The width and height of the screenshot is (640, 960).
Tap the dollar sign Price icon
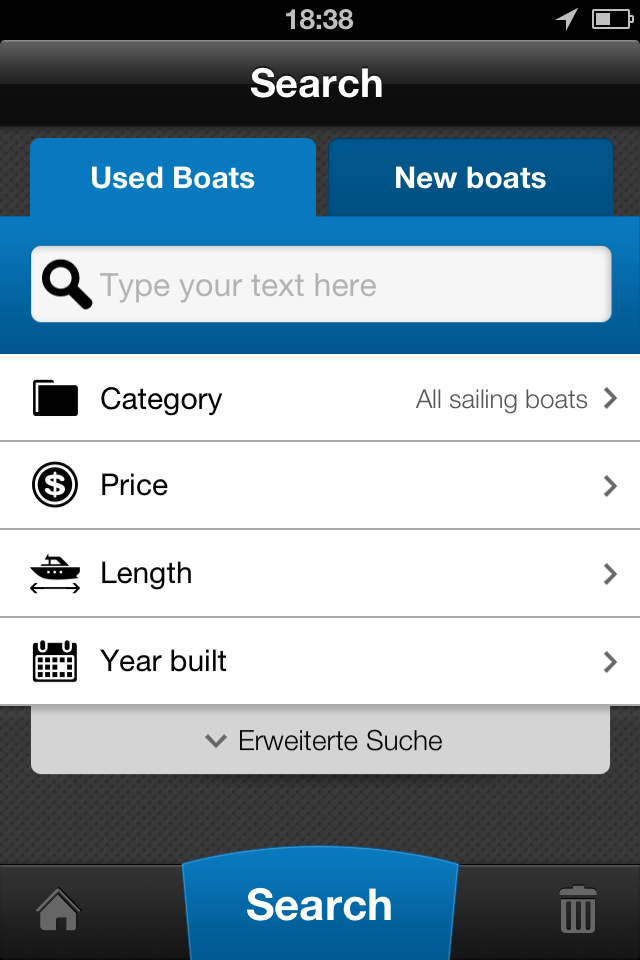pos(55,485)
